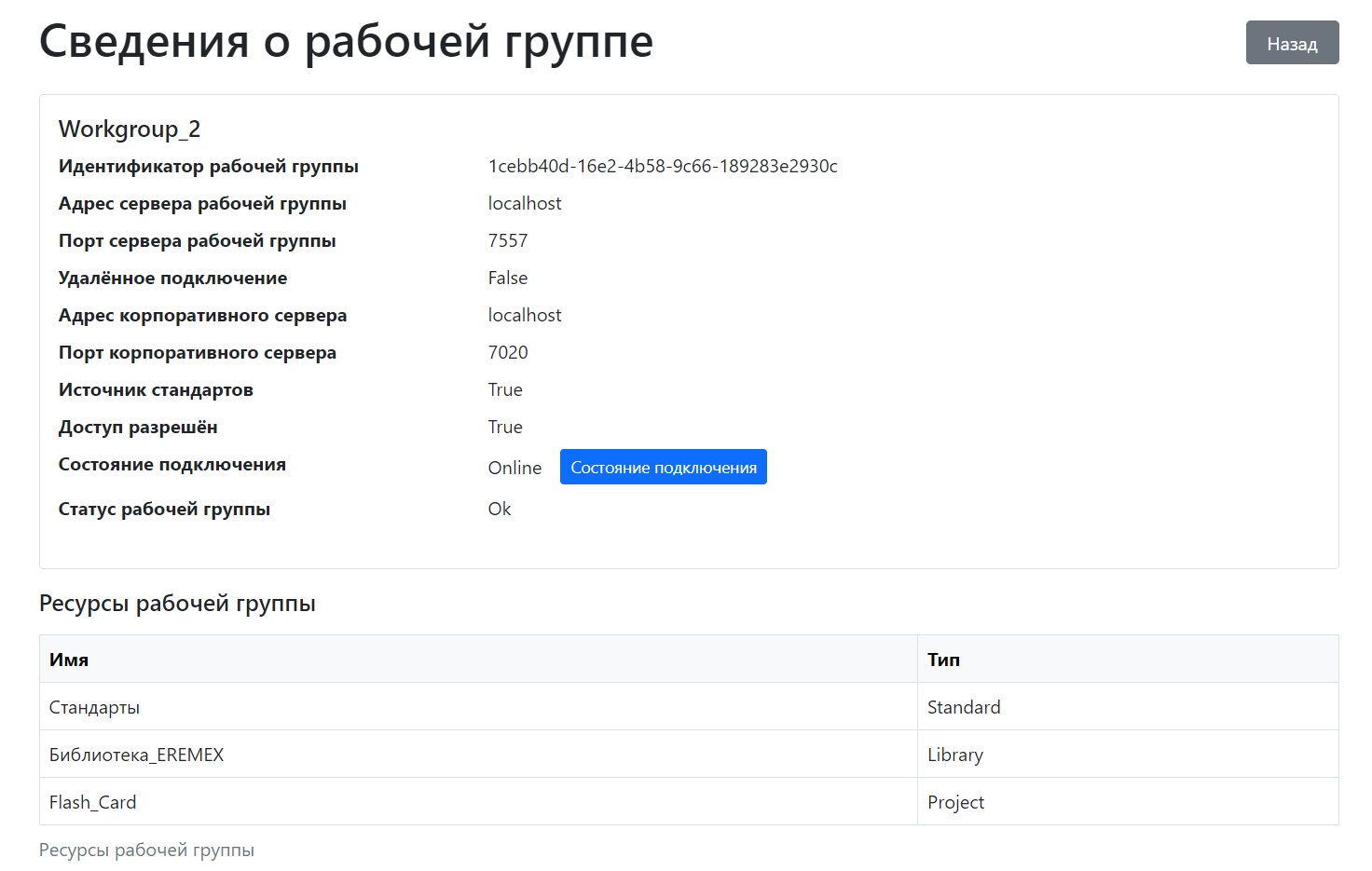Click the Источник стандартов True value
1372x871 pixels.
click(x=504, y=389)
